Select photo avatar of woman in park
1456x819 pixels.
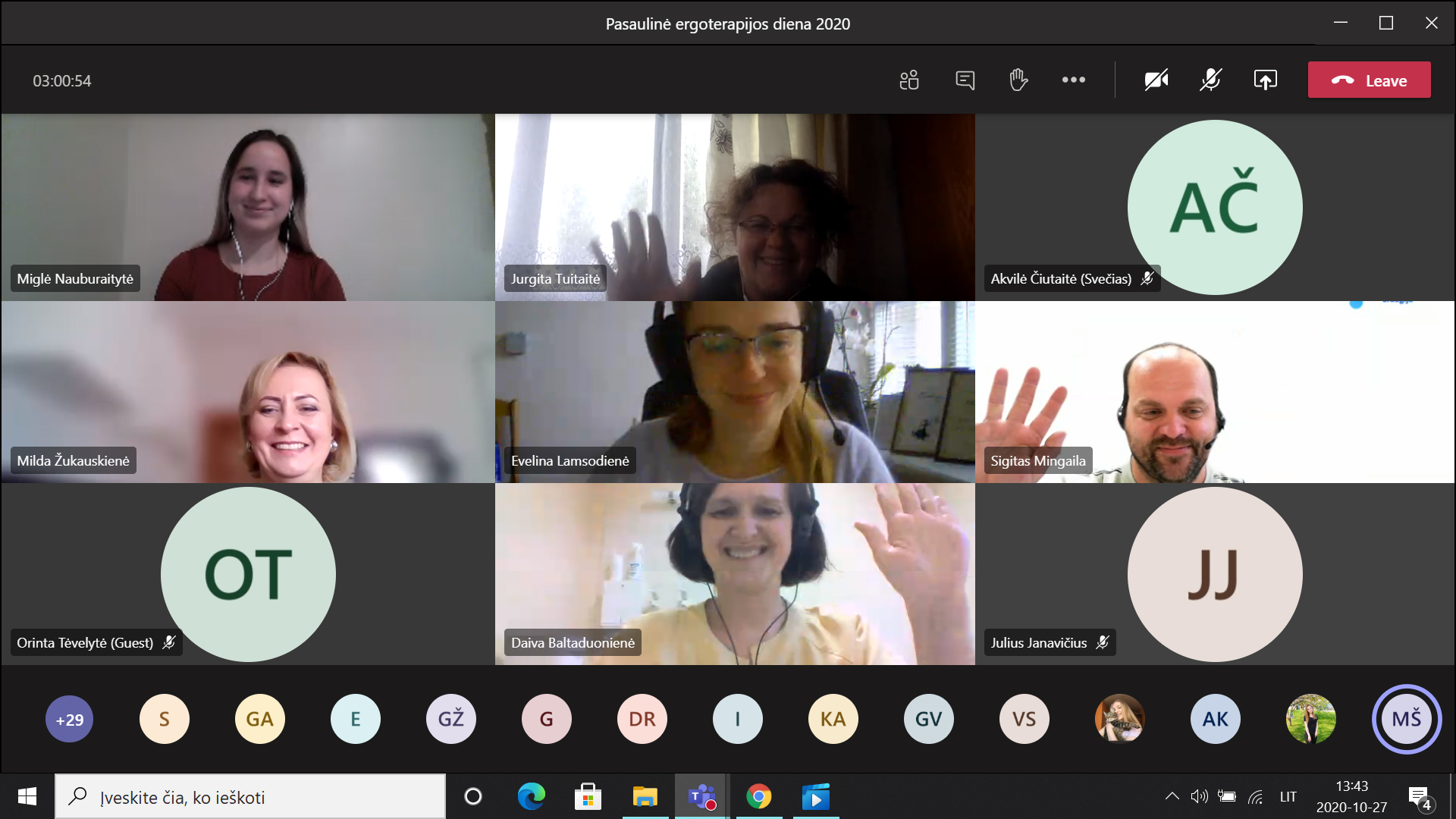point(1311,719)
